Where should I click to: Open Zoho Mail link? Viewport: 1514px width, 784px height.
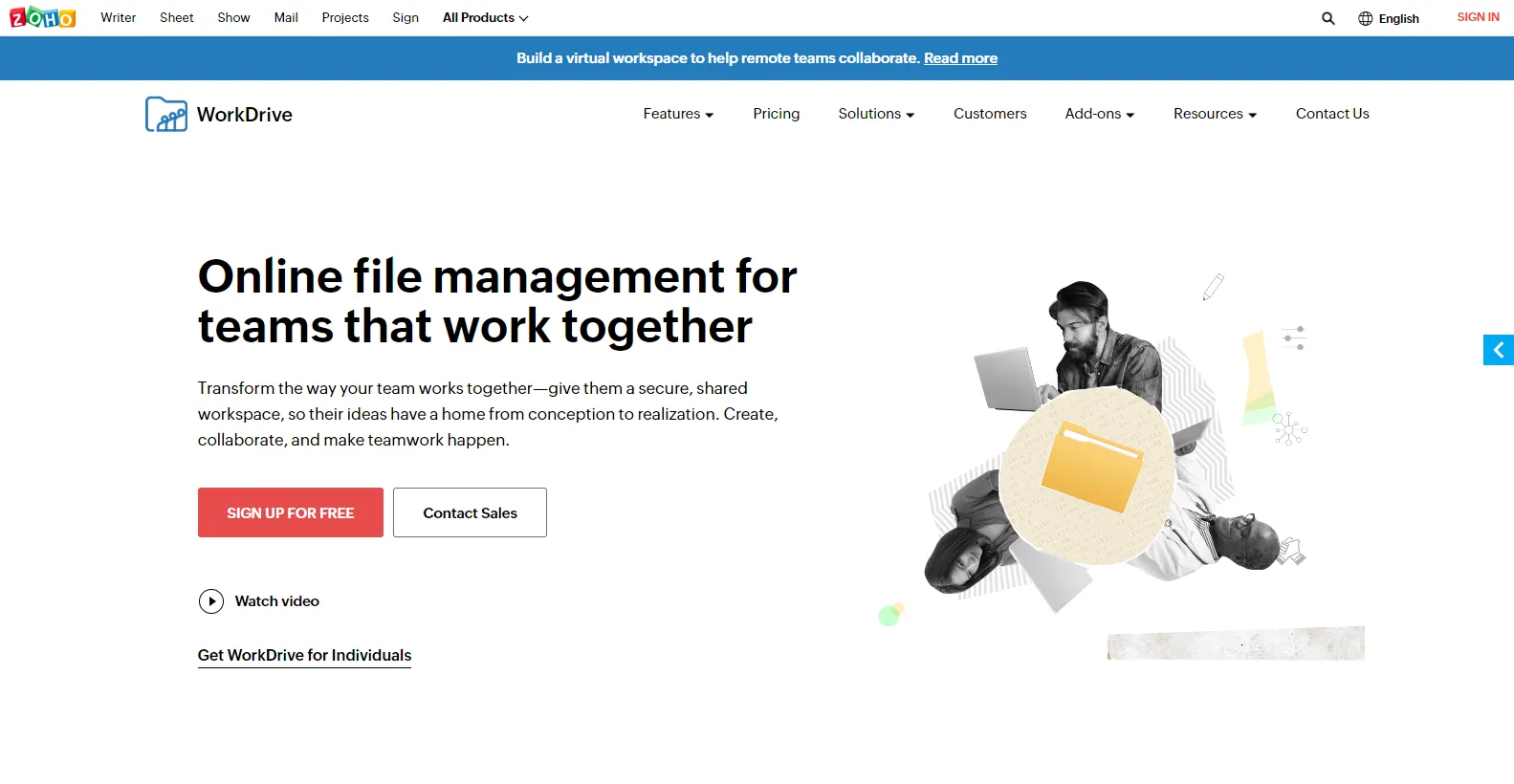pos(286,17)
